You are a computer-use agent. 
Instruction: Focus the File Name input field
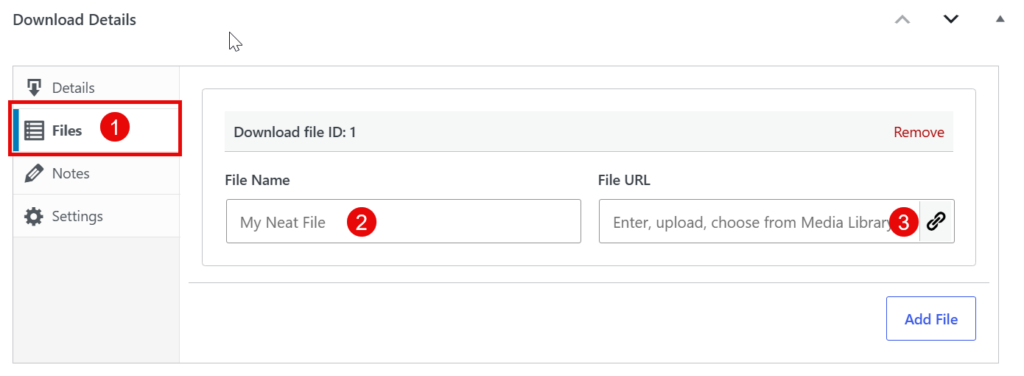click(x=404, y=221)
